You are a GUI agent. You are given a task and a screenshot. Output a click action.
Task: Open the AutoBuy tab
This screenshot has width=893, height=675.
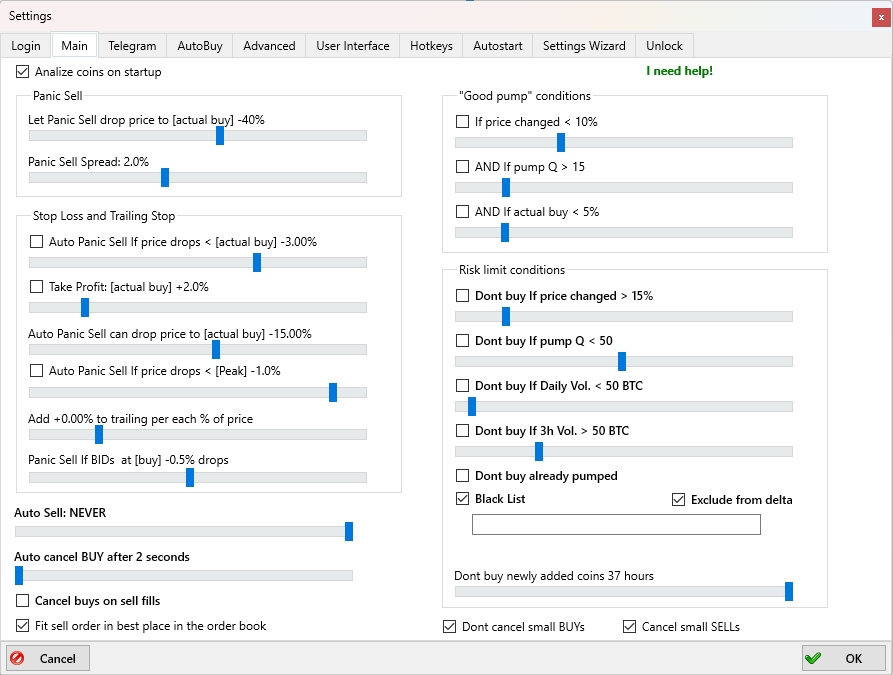(200, 46)
